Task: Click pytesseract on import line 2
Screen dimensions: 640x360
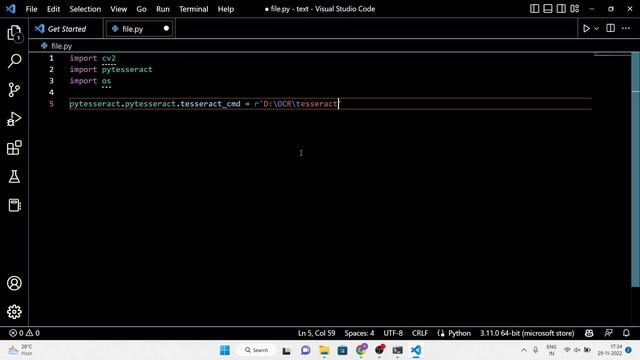Action: point(127,69)
